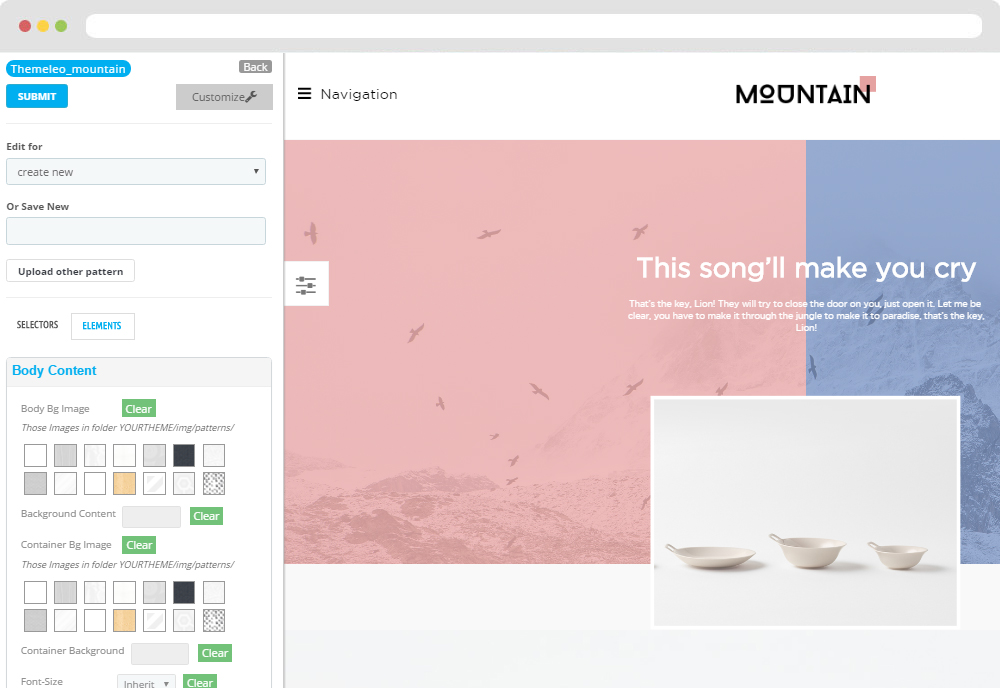
Task: Choose the dotted checker Body Bg pattern
Action: (x=214, y=483)
